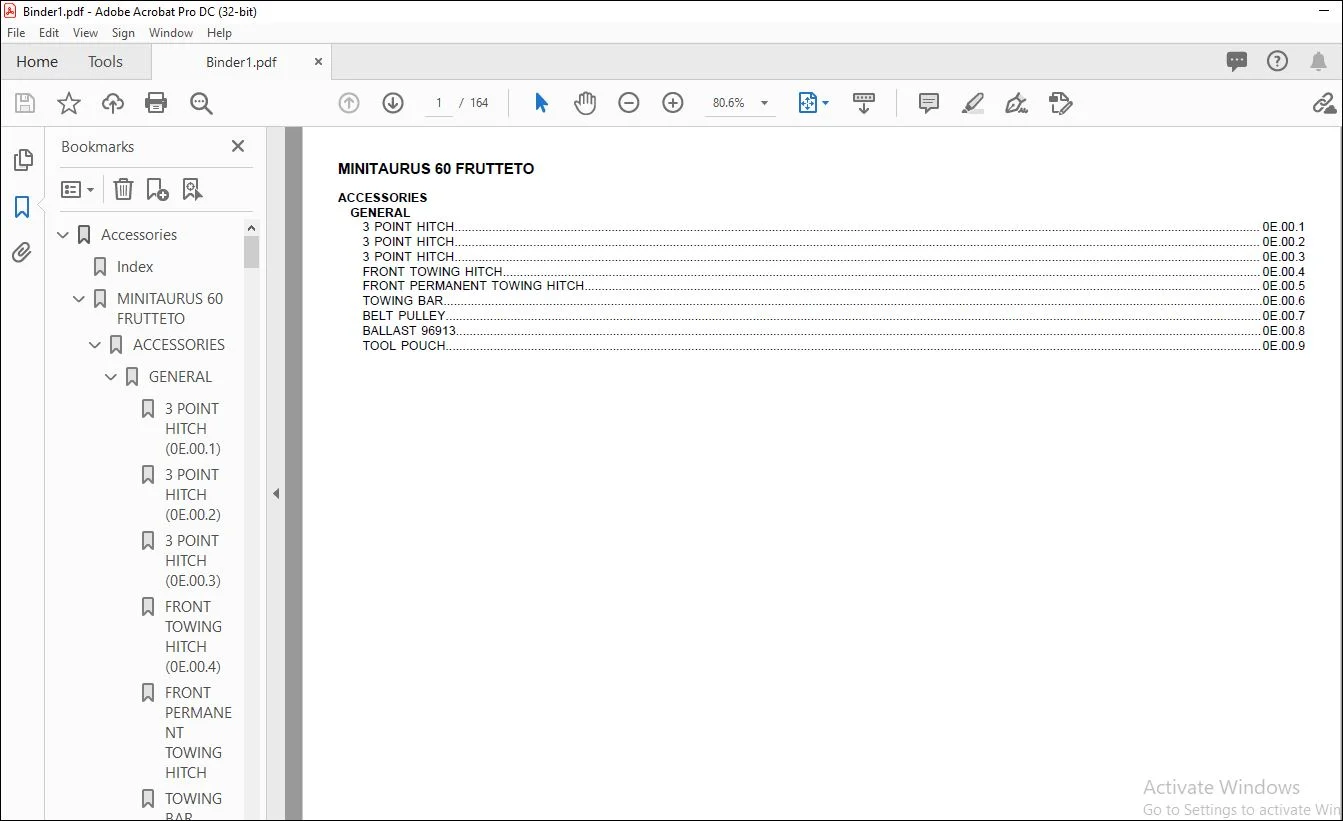
Task: Click the bookmarks panel scrollbar thumb
Action: pyautogui.click(x=251, y=252)
